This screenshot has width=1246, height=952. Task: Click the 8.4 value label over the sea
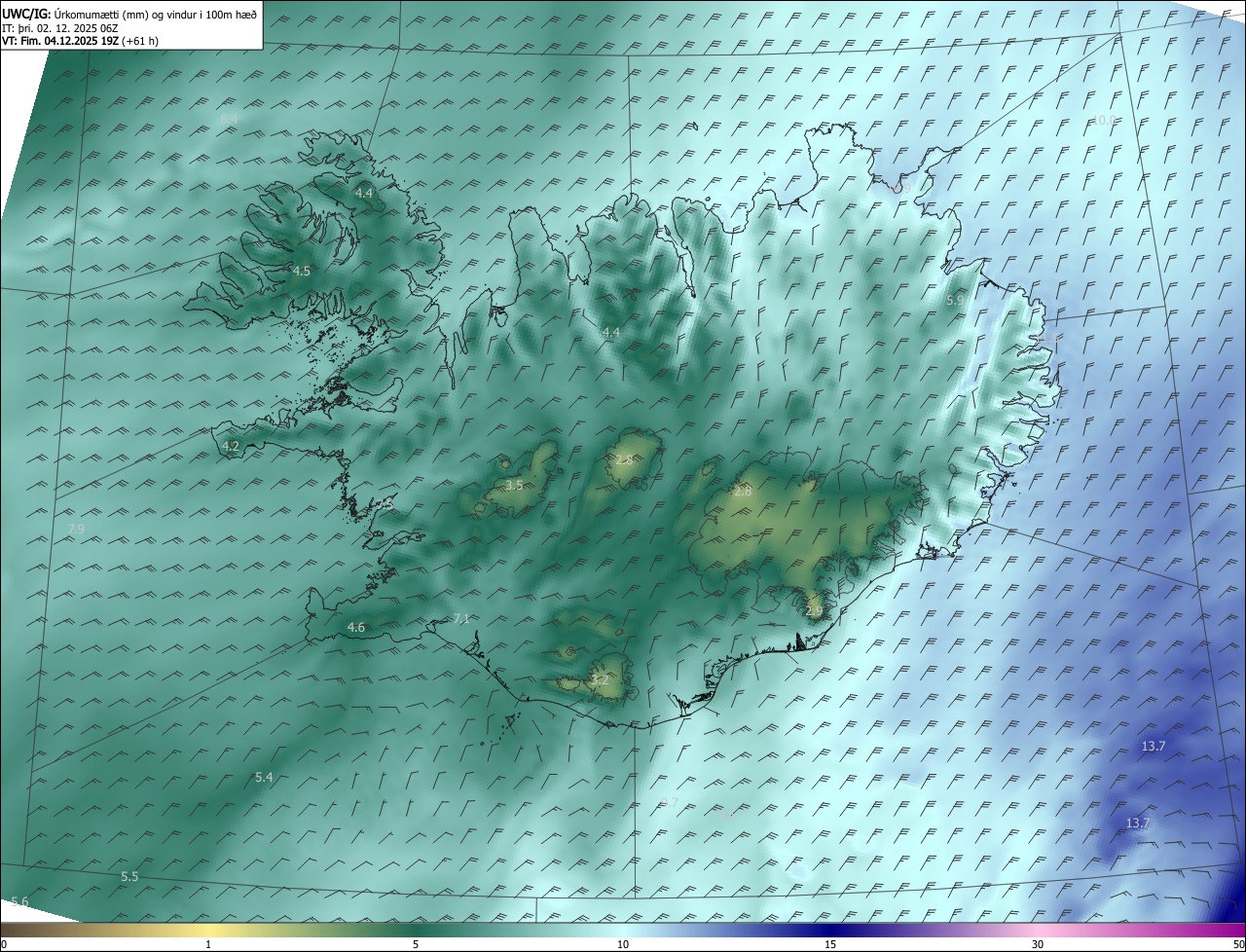[229, 119]
